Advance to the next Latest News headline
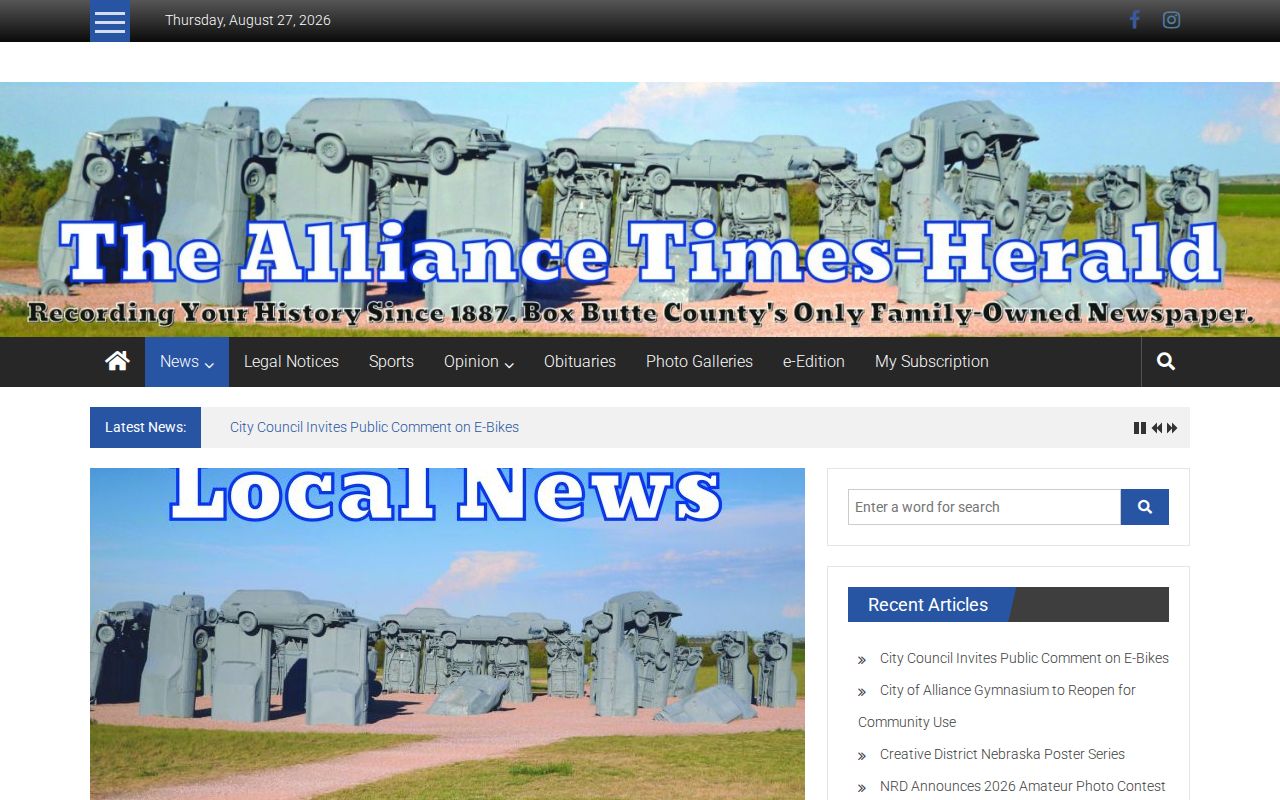Screen dimensions: 1280x800 pyautogui.click(x=1172, y=428)
